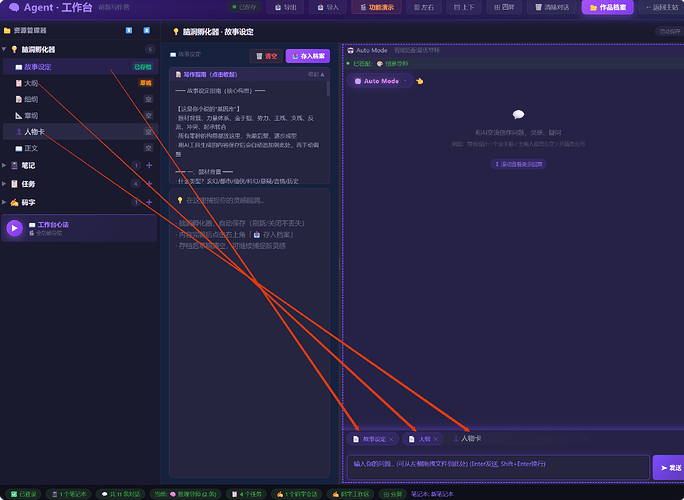Click the 清除对话 clear chat button
This screenshot has width=684, height=500.
pyautogui.click(x=552, y=7)
